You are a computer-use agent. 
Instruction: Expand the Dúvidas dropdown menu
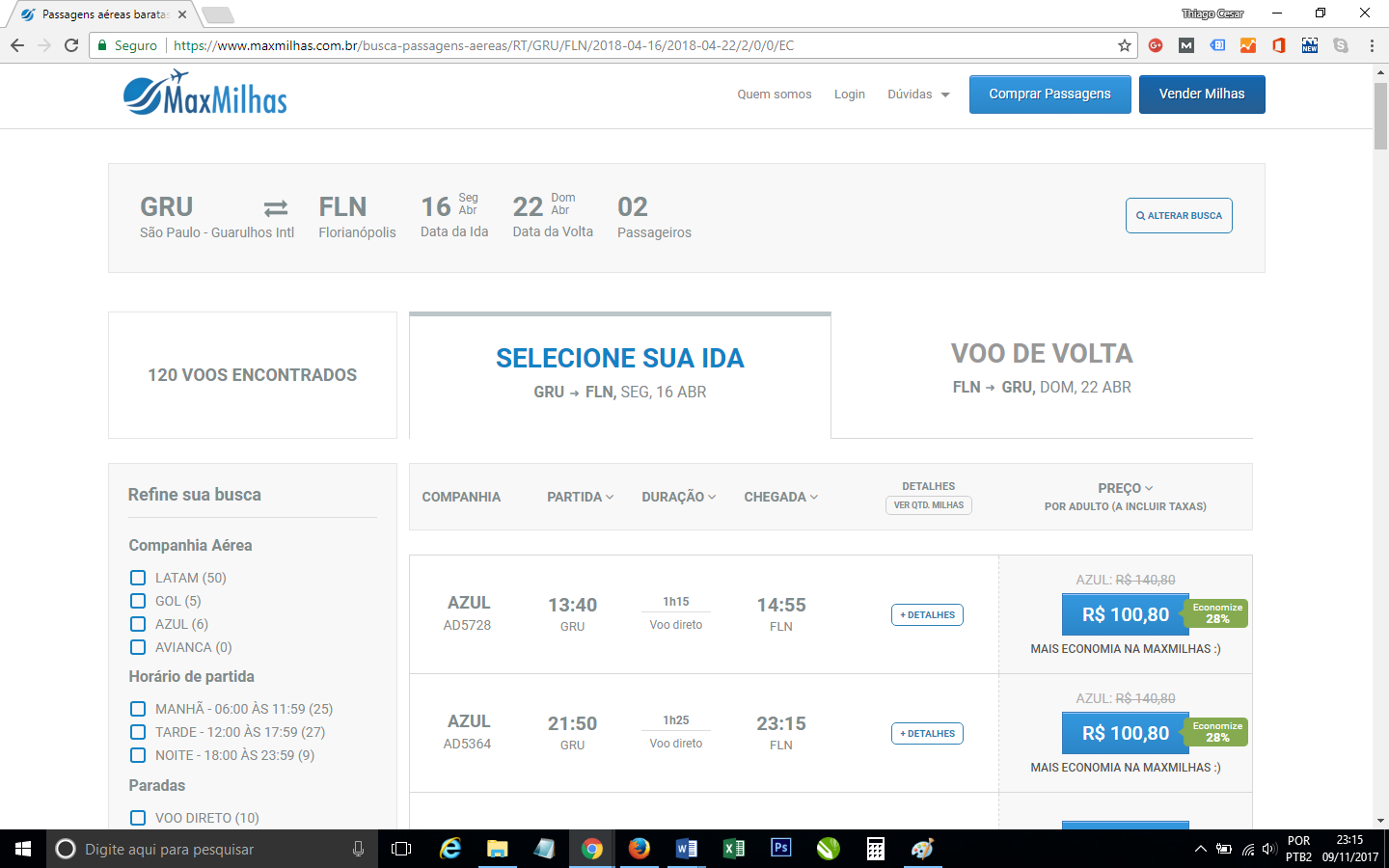pos(918,95)
